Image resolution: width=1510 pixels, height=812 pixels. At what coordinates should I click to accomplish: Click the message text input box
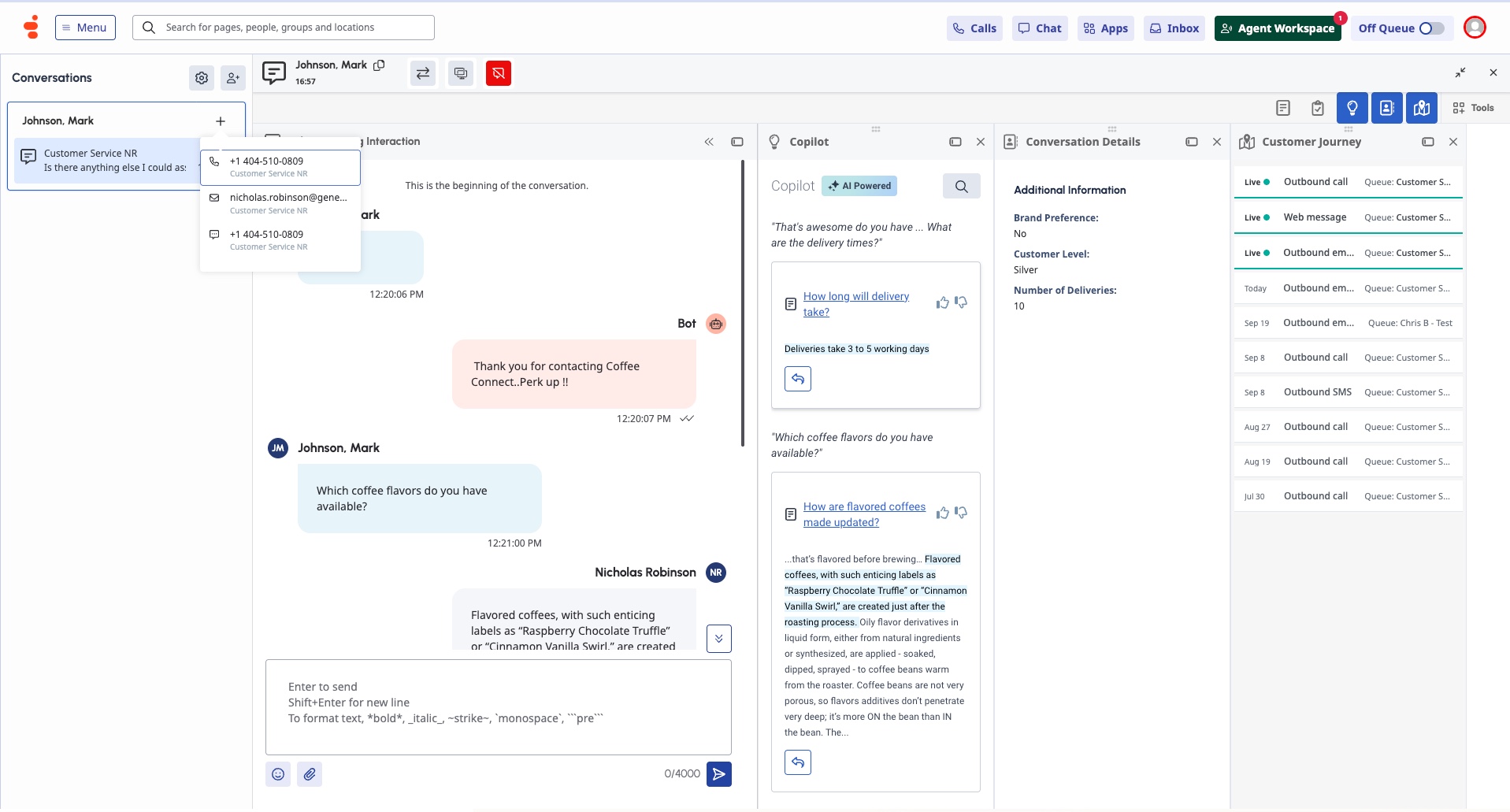(498, 706)
